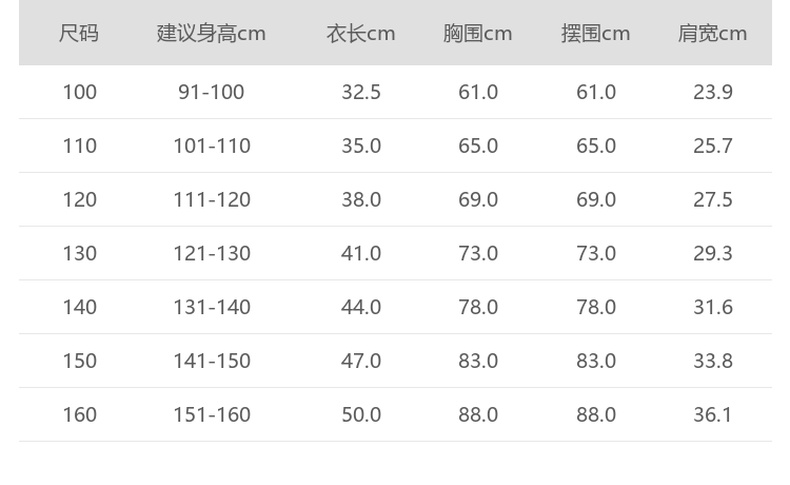Select garment length value 47.0

pos(361,361)
